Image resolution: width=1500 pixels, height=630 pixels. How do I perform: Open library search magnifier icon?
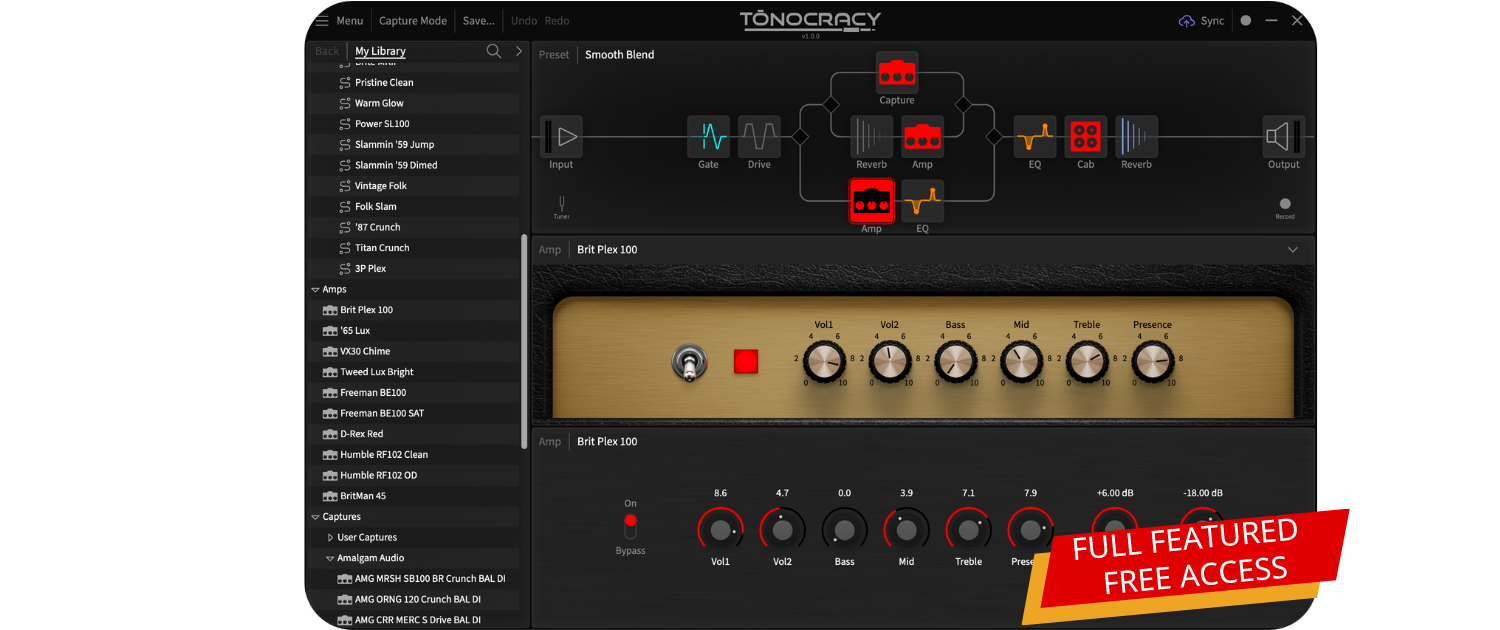(x=493, y=51)
